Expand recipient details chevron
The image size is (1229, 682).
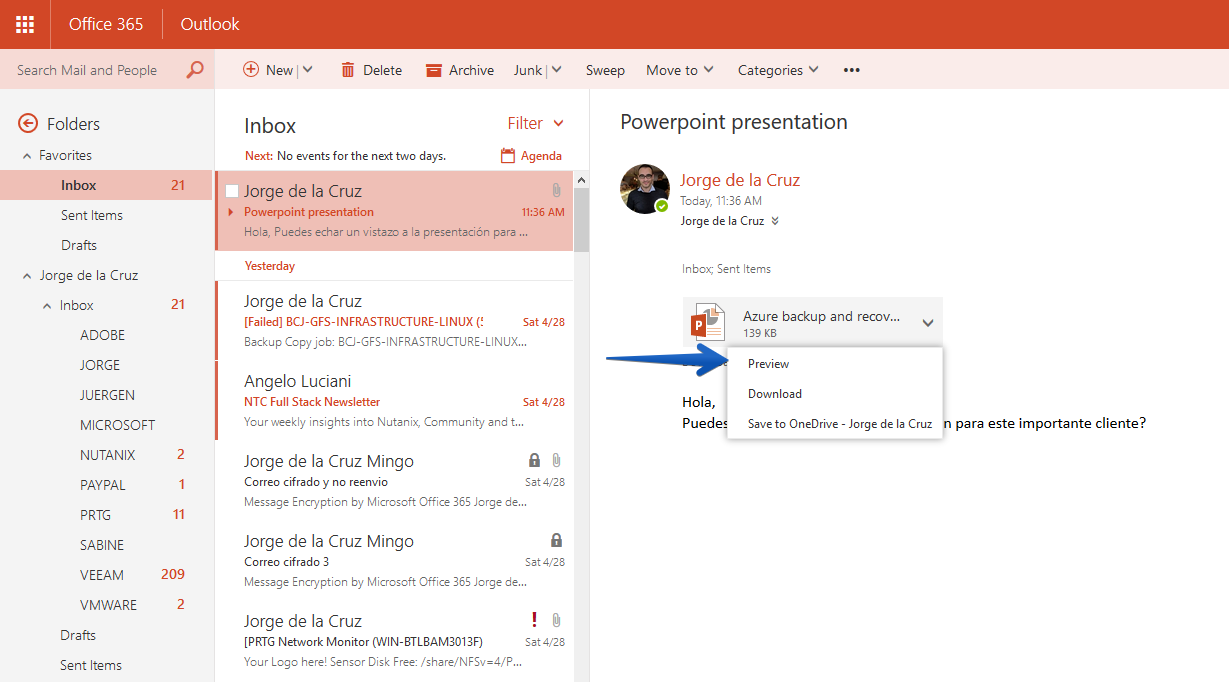[774, 221]
